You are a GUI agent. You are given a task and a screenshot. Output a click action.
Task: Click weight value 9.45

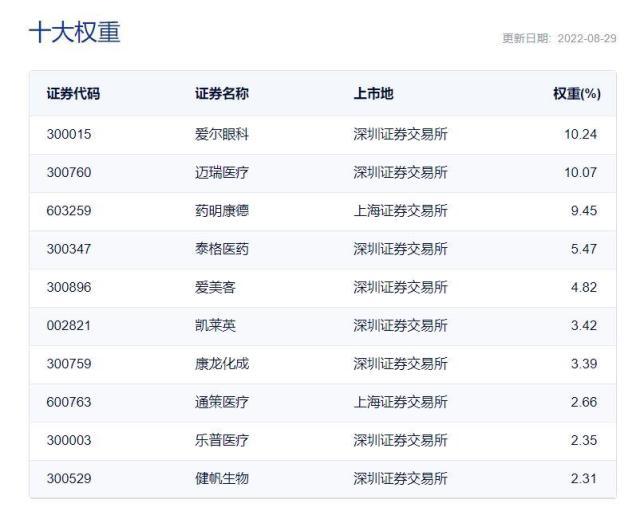[584, 211]
